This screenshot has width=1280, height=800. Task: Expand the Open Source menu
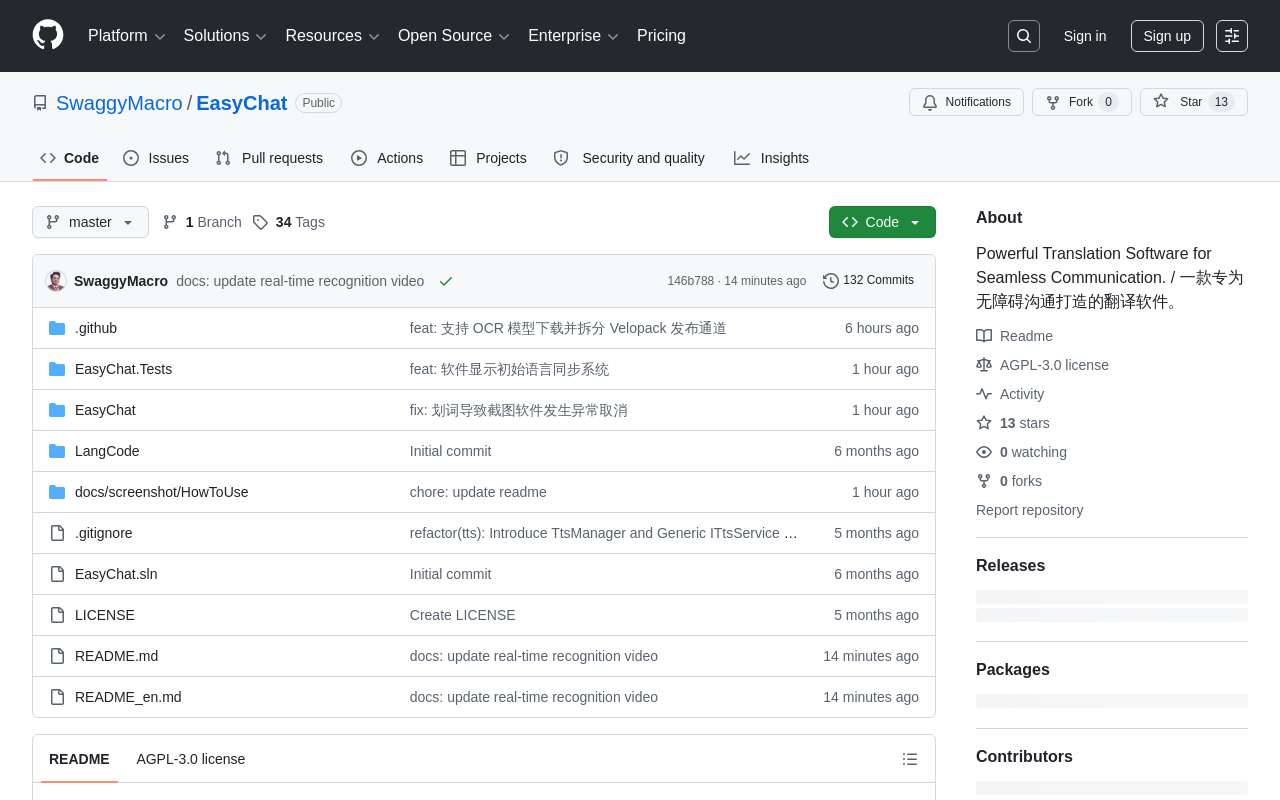[x=454, y=36]
